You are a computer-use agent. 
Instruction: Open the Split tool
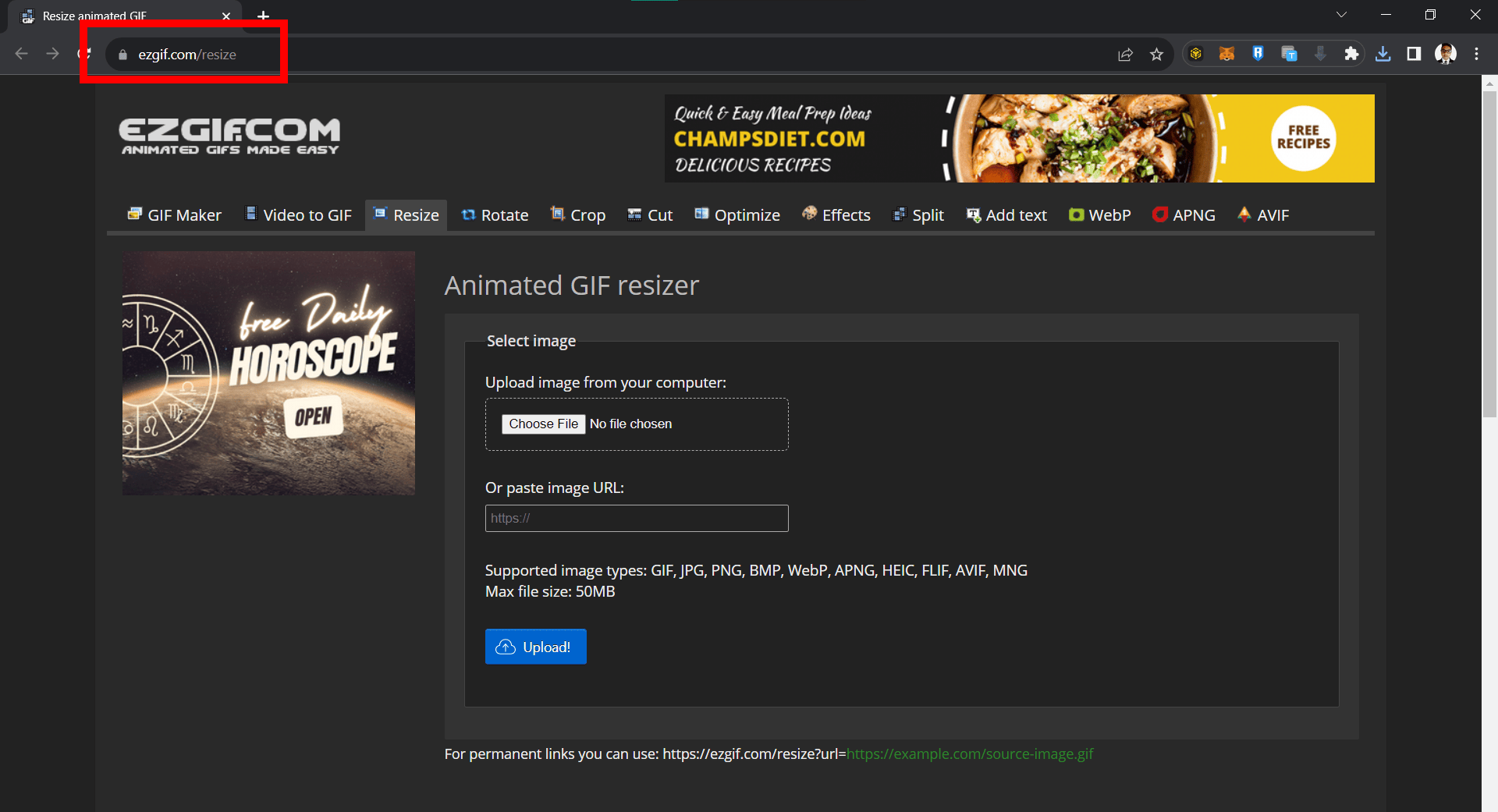pos(918,215)
